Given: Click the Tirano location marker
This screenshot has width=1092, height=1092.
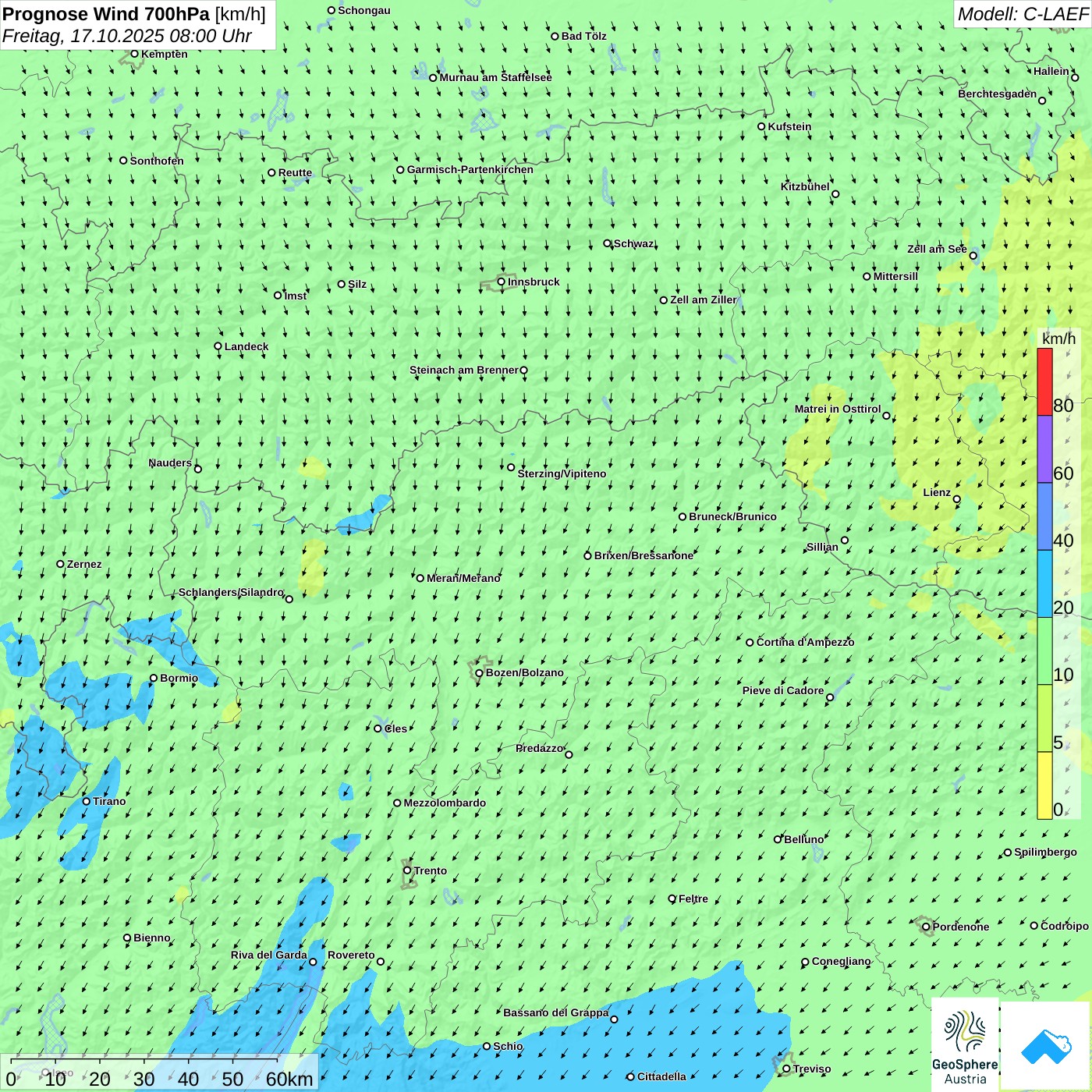Looking at the screenshot, I should (87, 801).
